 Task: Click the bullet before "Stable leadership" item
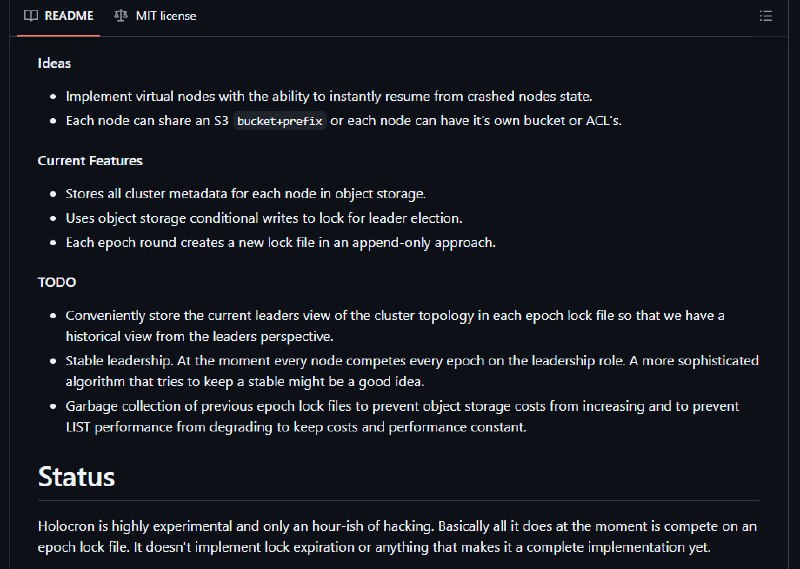click(x=53, y=361)
